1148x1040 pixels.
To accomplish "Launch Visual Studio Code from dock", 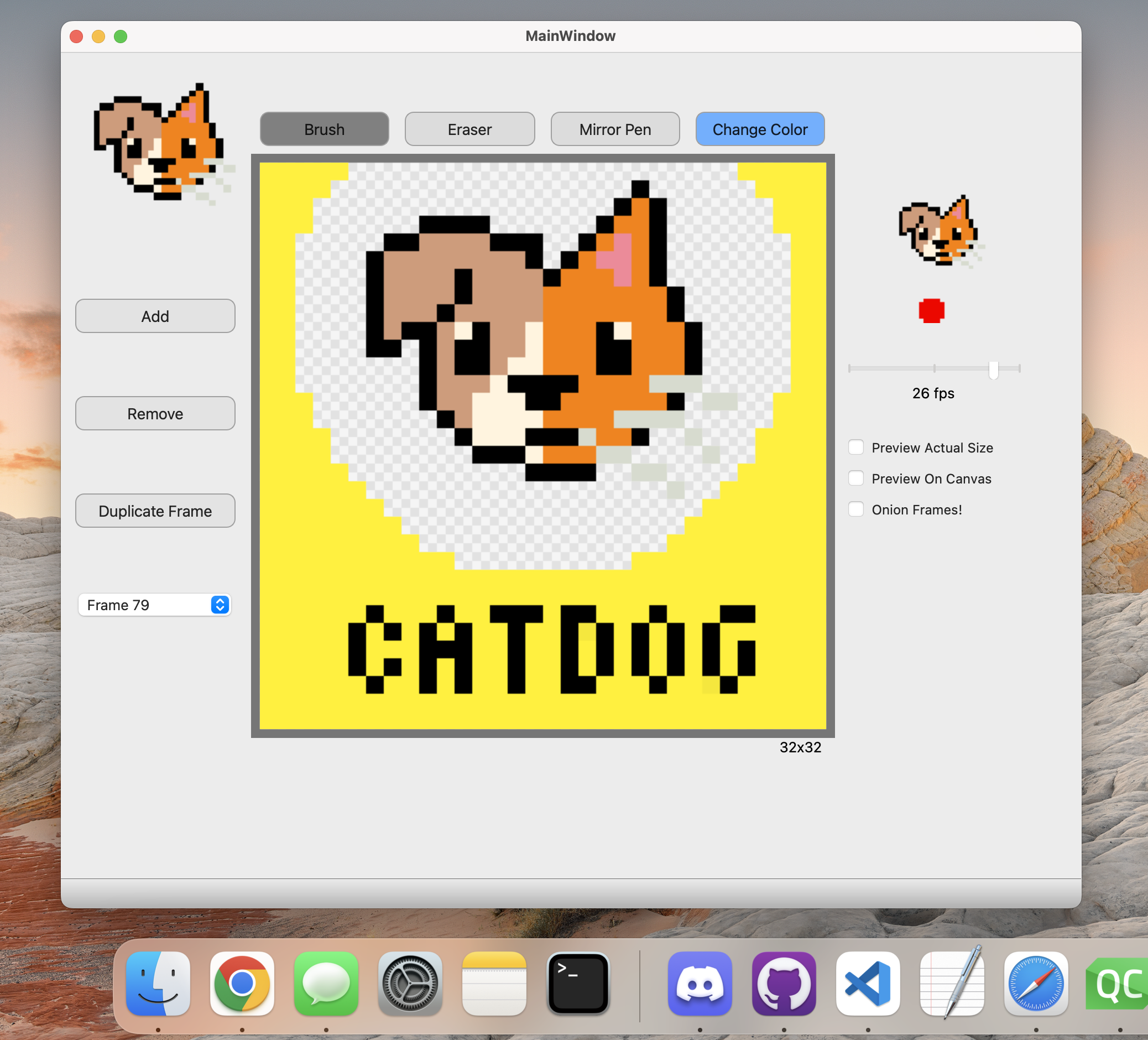I will (x=867, y=983).
